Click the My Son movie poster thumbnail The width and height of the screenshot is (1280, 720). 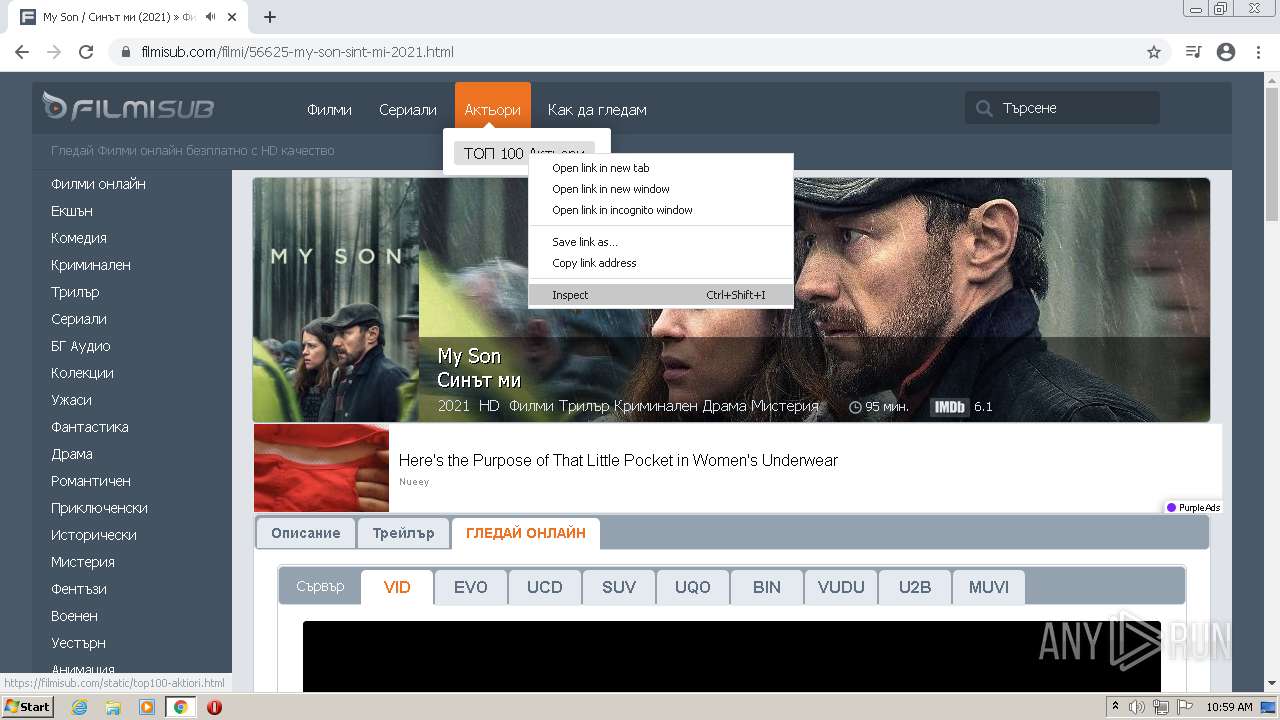[336, 300]
